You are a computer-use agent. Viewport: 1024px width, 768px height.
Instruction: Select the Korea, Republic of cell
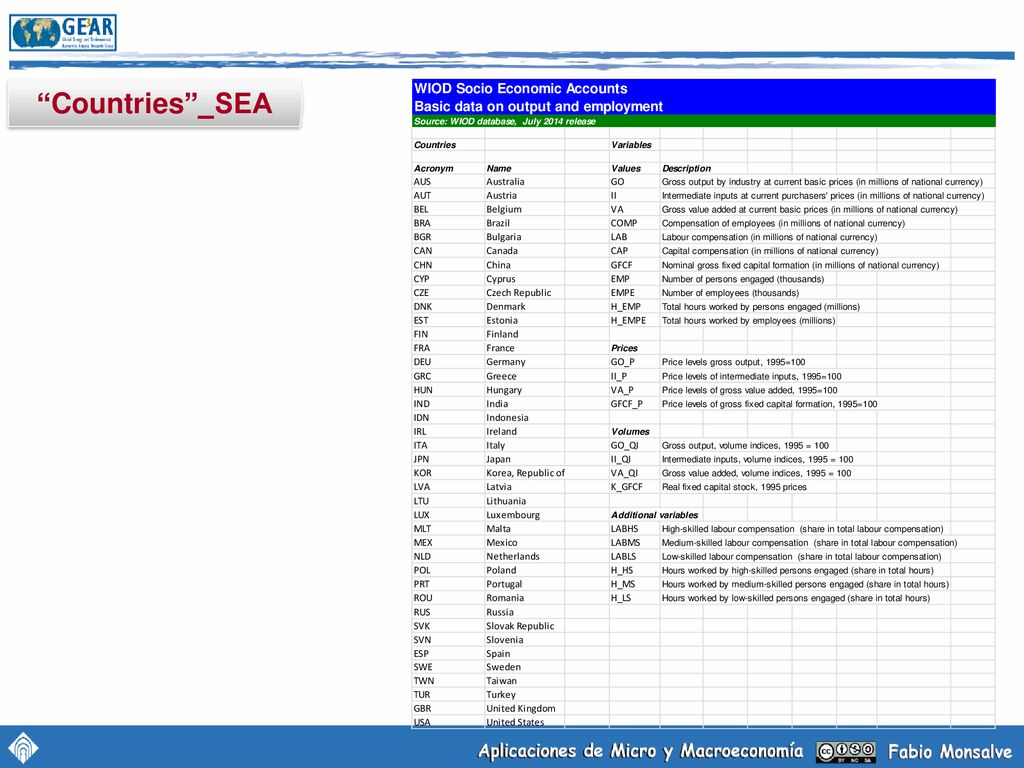525,473
